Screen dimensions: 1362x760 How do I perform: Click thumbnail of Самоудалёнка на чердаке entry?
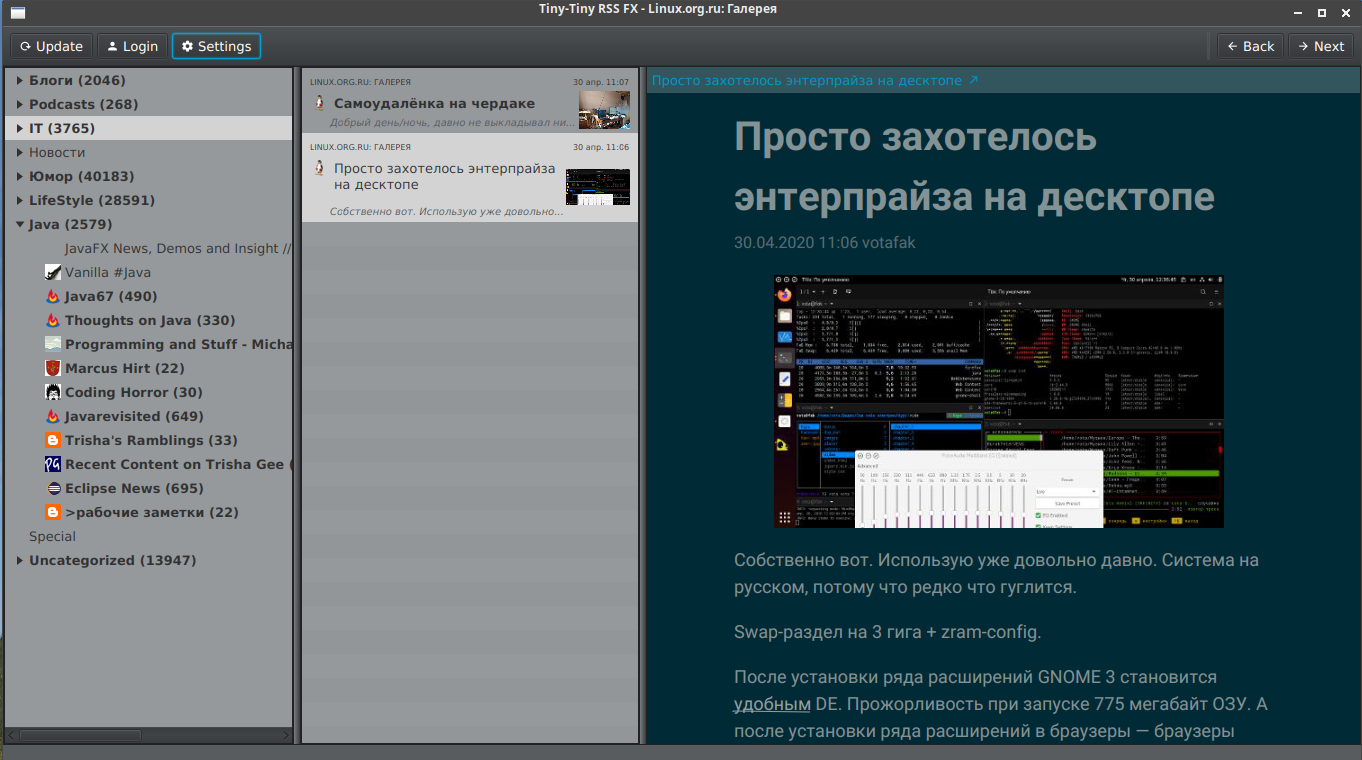(x=604, y=109)
